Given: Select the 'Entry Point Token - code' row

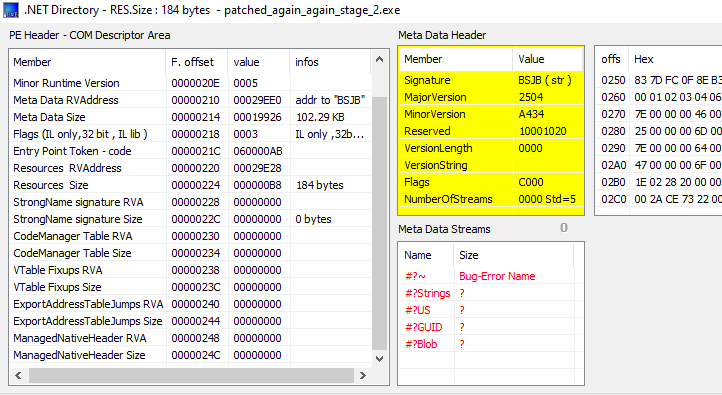Looking at the screenshot, I should coord(190,151).
